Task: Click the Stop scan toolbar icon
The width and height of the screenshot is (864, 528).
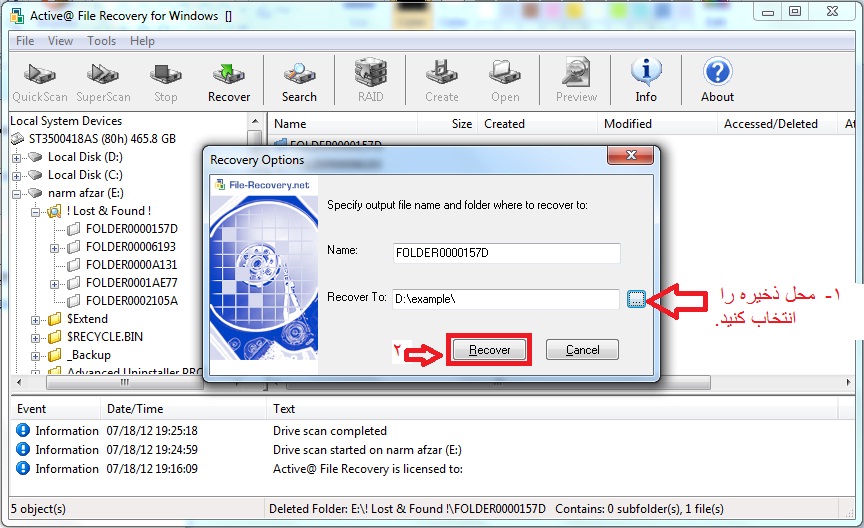Action: pos(165,82)
